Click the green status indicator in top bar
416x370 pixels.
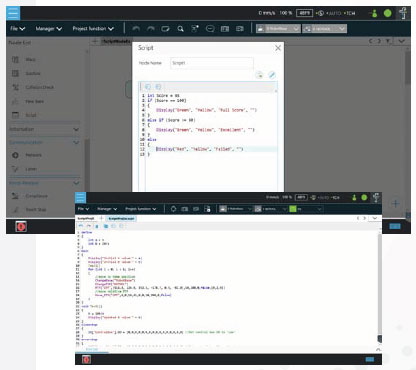pyautogui.click(x=387, y=13)
